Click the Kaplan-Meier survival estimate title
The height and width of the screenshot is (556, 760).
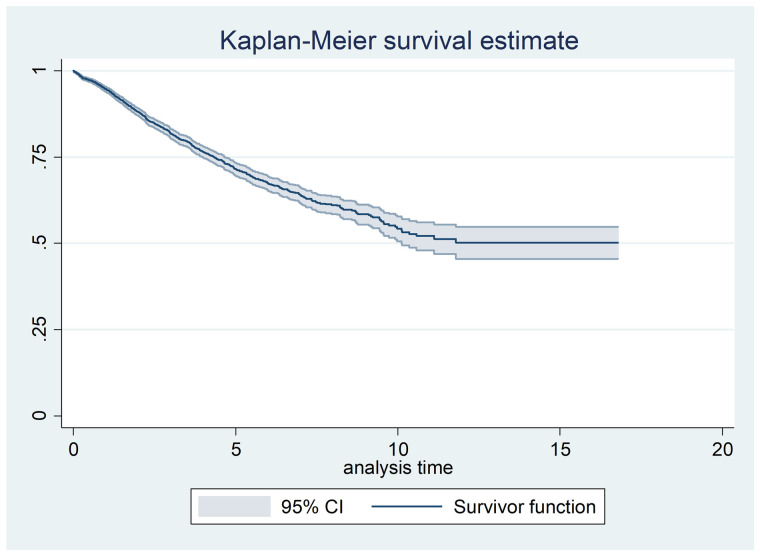[399, 41]
